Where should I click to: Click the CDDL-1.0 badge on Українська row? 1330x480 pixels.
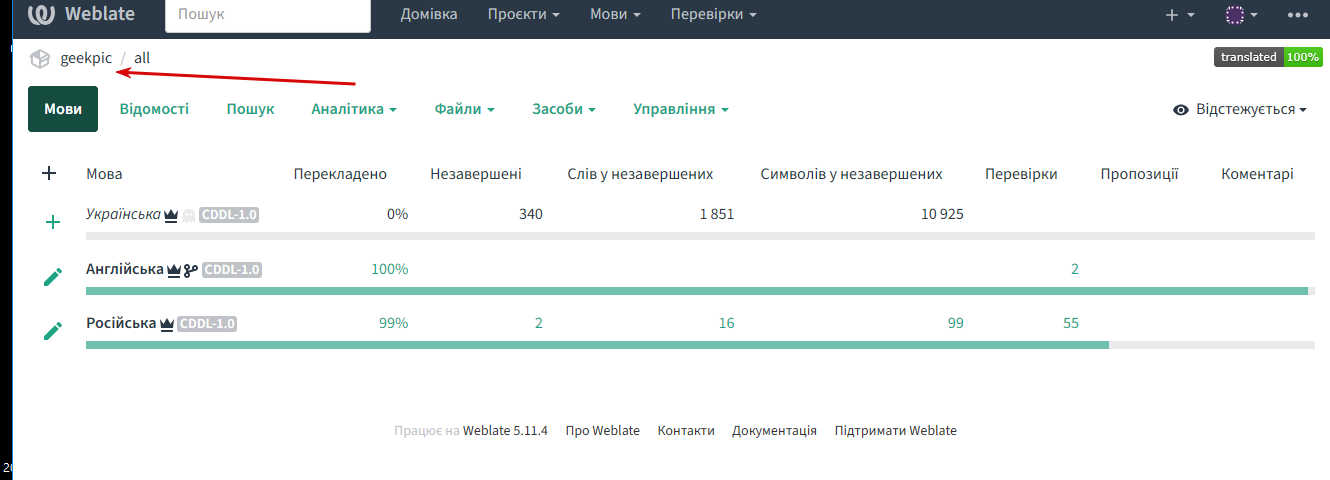tap(229, 215)
